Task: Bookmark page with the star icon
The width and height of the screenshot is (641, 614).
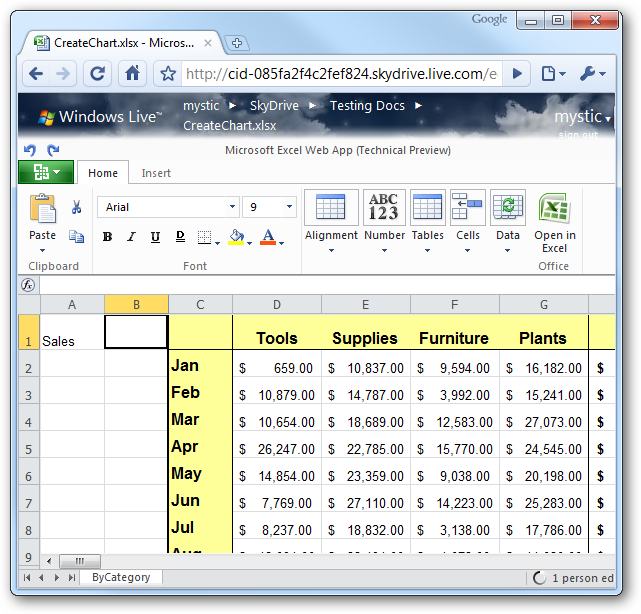Action: point(168,74)
